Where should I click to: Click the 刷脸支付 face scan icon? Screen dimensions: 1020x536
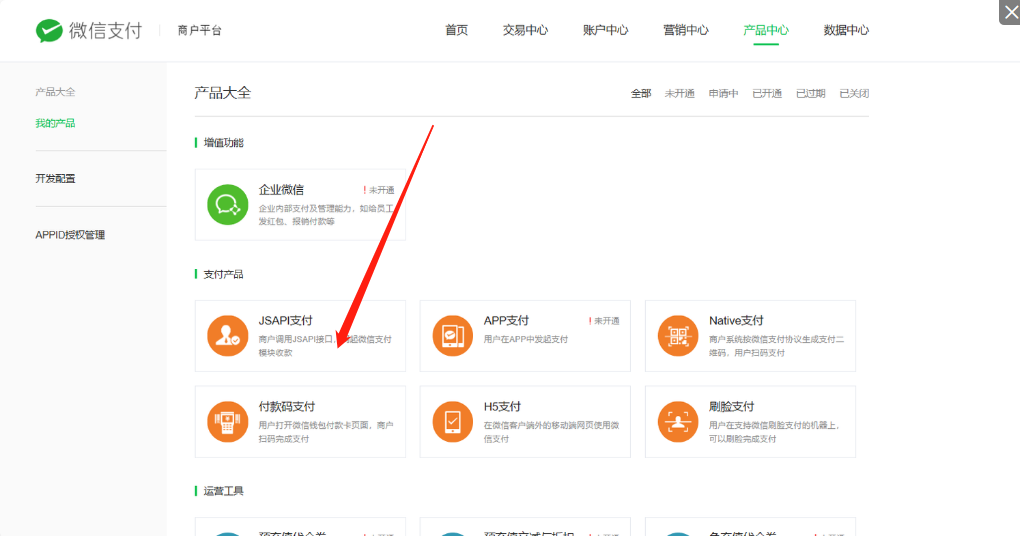[678, 422]
